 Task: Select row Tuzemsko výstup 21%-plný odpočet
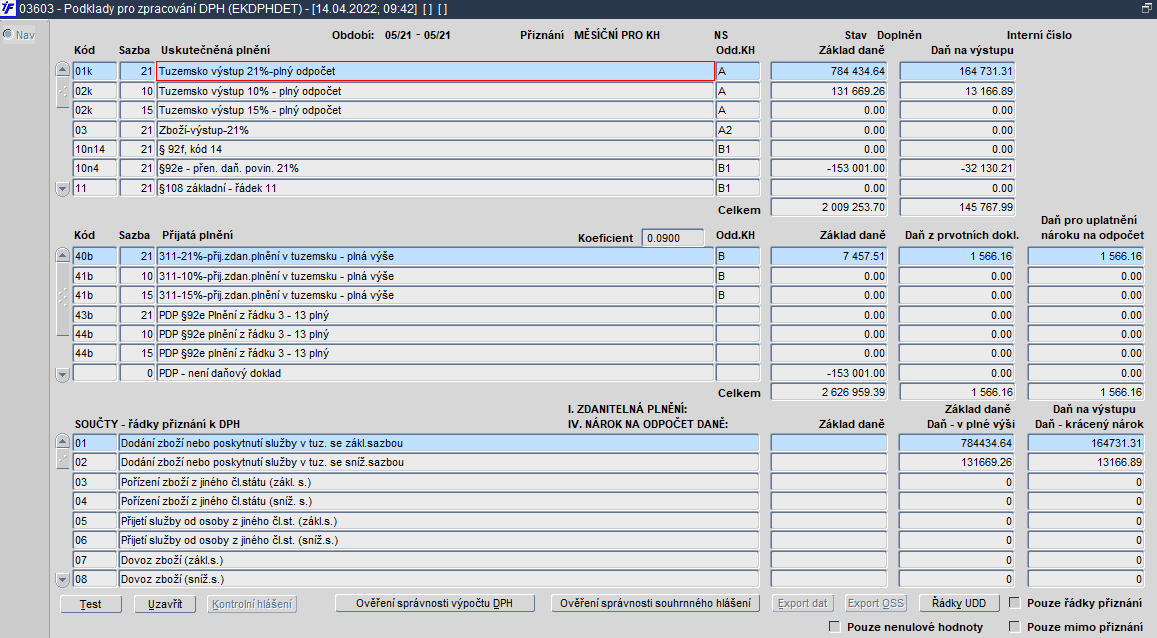click(x=435, y=72)
